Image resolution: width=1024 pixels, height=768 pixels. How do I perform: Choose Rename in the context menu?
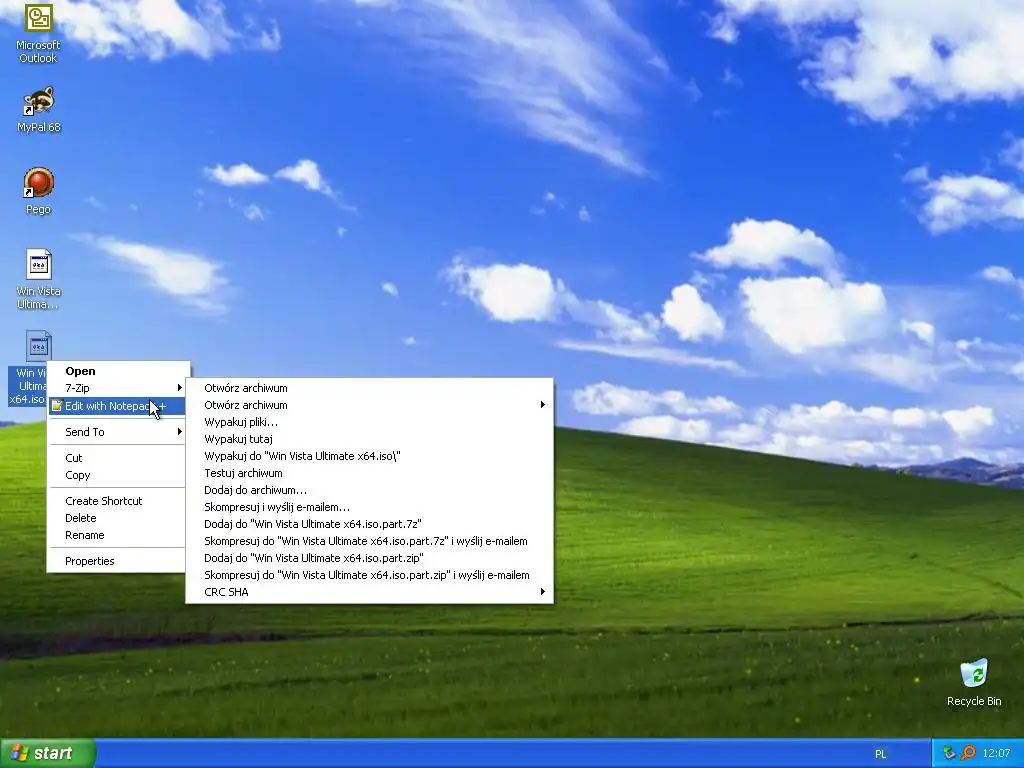coord(116,535)
